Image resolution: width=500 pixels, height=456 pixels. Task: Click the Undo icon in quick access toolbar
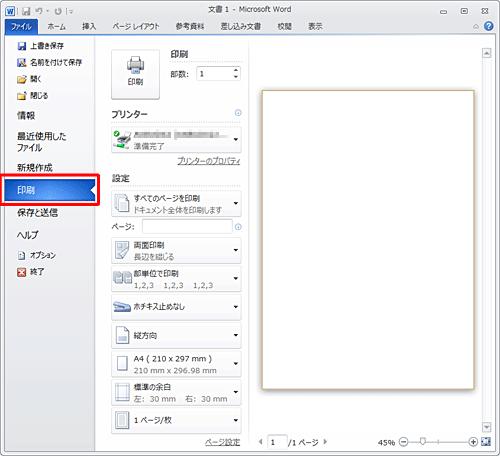[39, 11]
